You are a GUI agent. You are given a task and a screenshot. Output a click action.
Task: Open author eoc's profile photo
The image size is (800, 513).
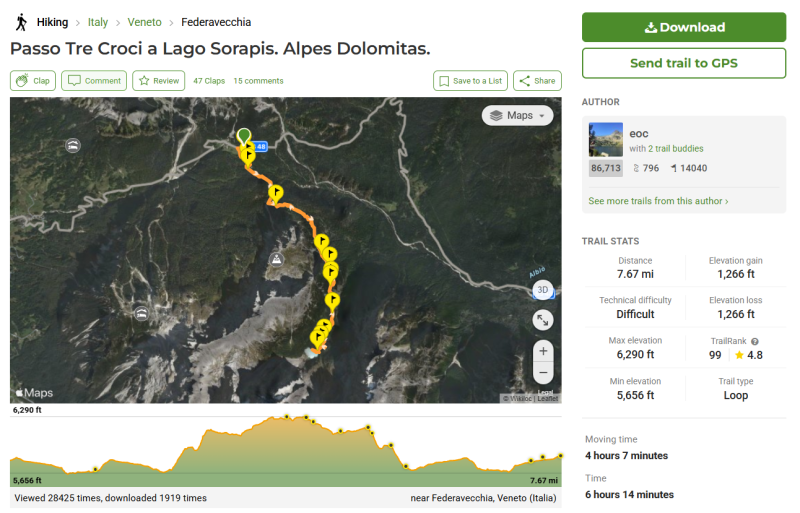pos(606,140)
